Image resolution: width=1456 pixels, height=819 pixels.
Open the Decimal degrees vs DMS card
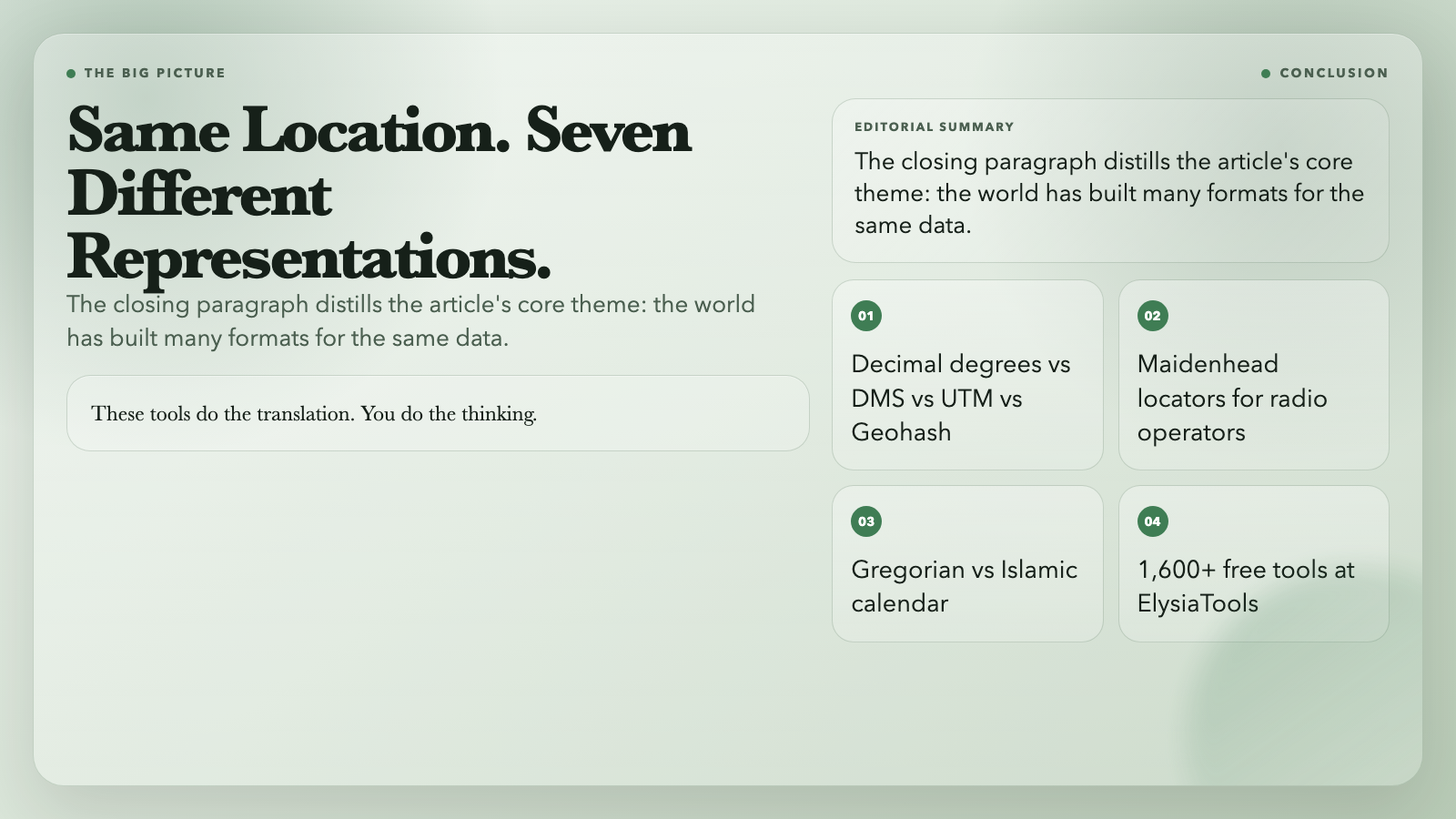click(x=967, y=375)
